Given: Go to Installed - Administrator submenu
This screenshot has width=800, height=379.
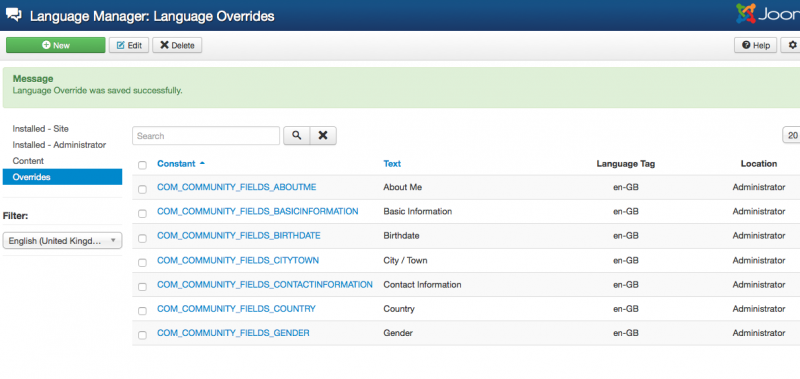Looking at the screenshot, I should click(x=59, y=145).
